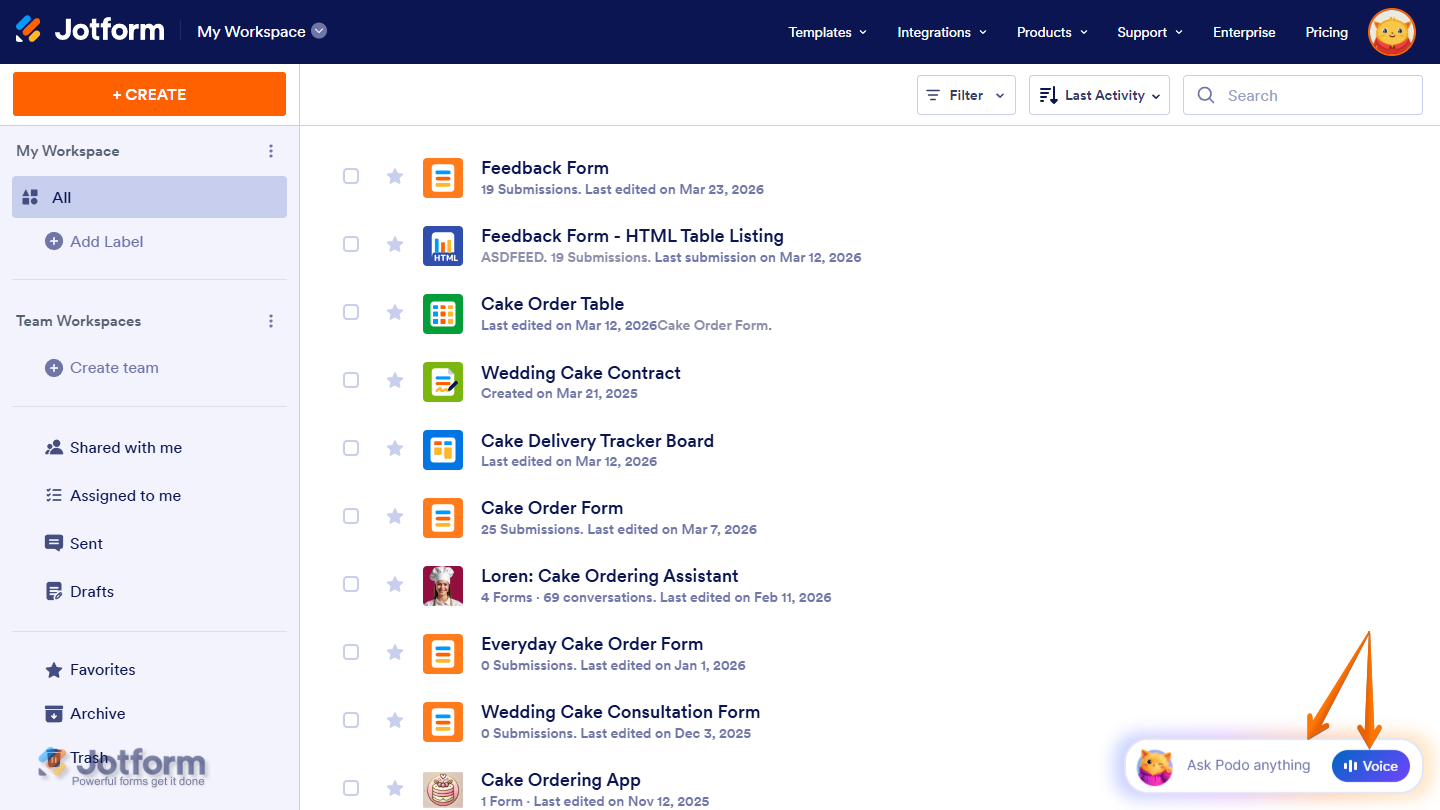
Task: Click inside the Search field
Action: coord(1300,94)
